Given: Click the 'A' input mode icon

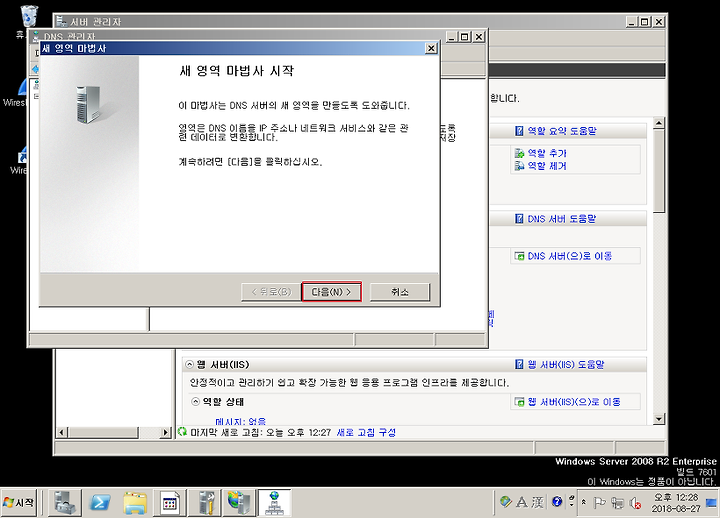Looking at the screenshot, I should pos(522,502).
